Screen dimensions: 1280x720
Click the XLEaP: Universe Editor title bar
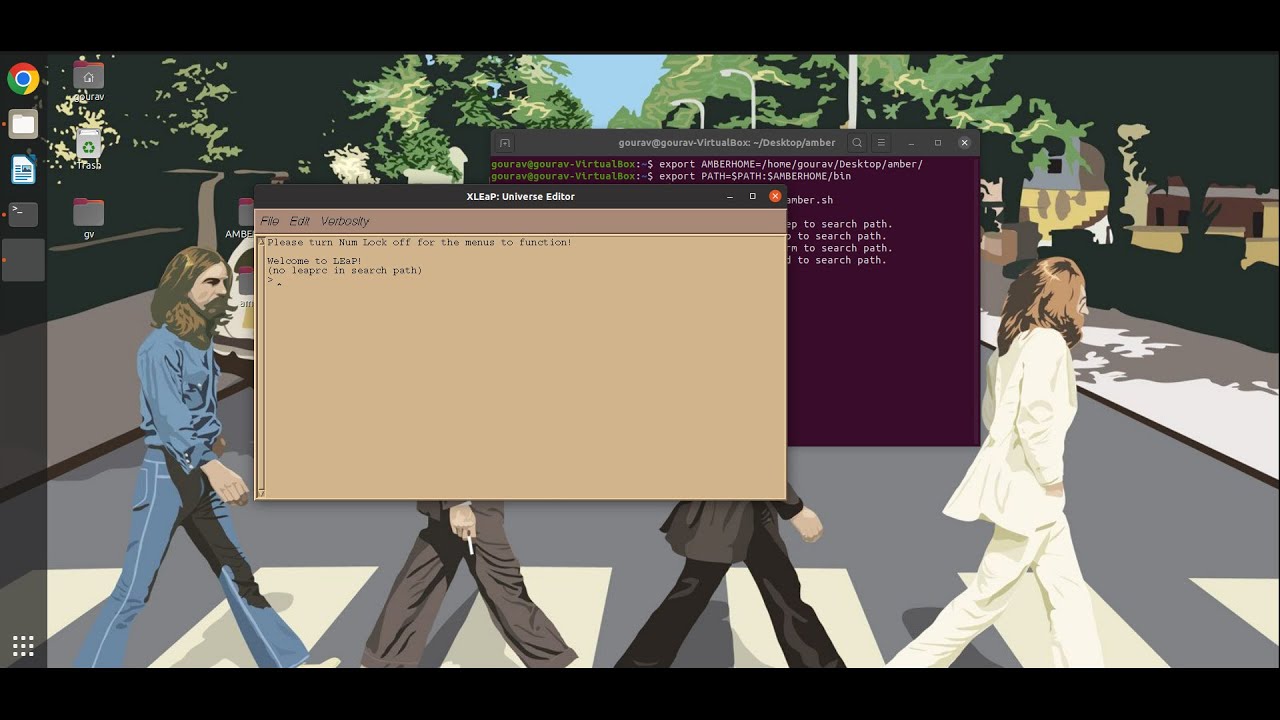coord(520,196)
